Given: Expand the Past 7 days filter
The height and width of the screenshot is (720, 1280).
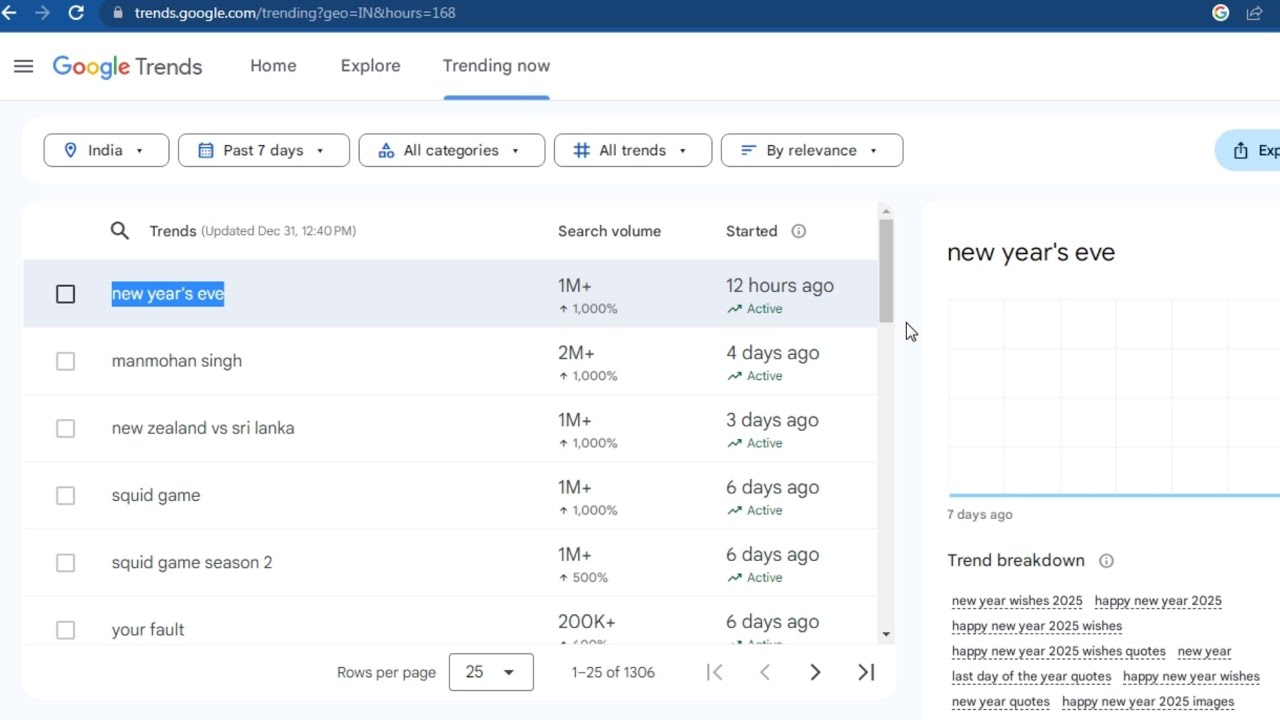Looking at the screenshot, I should tap(264, 151).
